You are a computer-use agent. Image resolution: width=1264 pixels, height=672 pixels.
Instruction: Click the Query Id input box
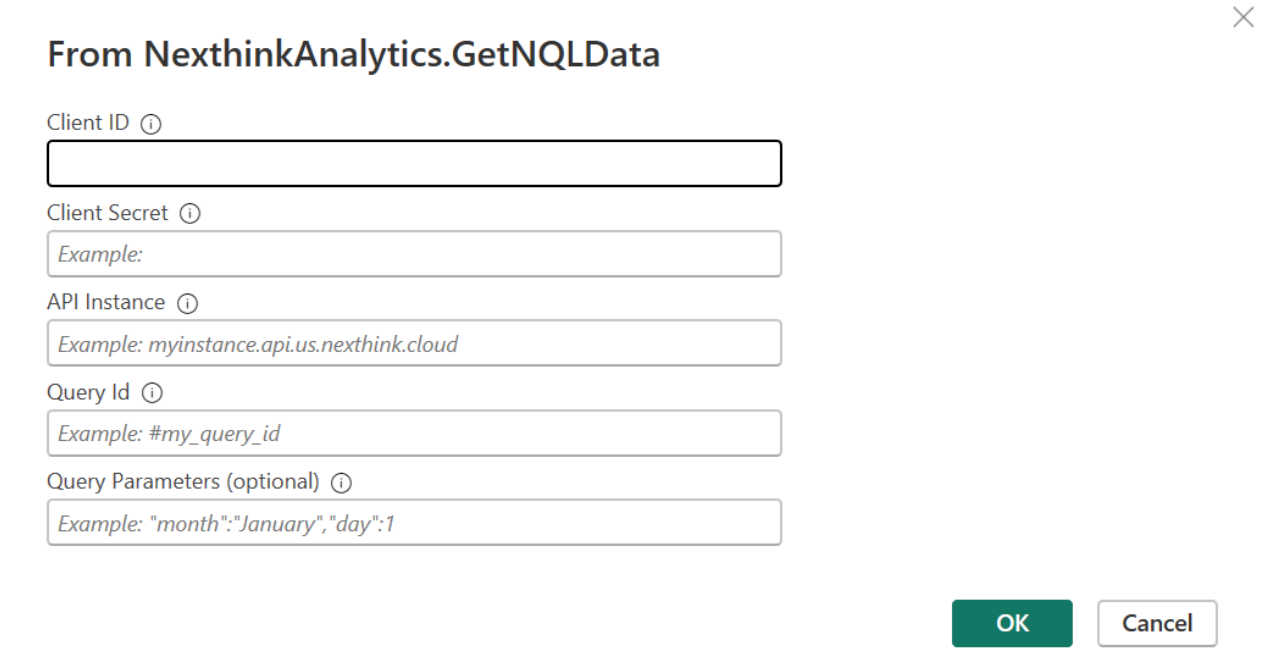click(414, 433)
